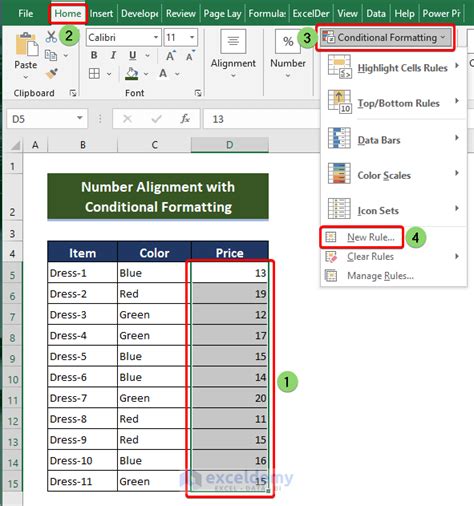The width and height of the screenshot is (474, 506).
Task: Expand Font Color dropdown arrow
Action: click(177, 74)
